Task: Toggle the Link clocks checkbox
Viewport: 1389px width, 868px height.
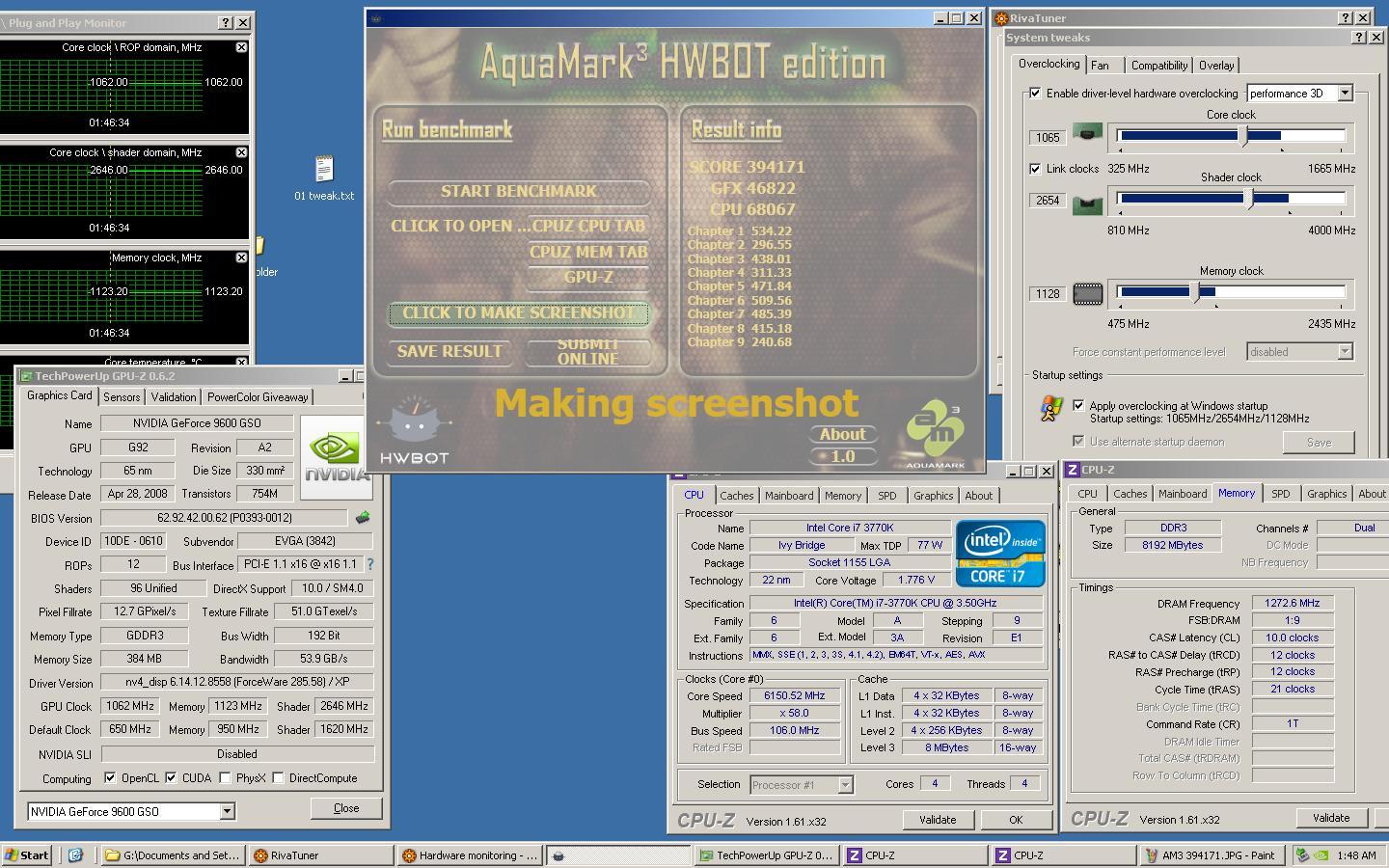Action: pyautogui.click(x=1035, y=168)
